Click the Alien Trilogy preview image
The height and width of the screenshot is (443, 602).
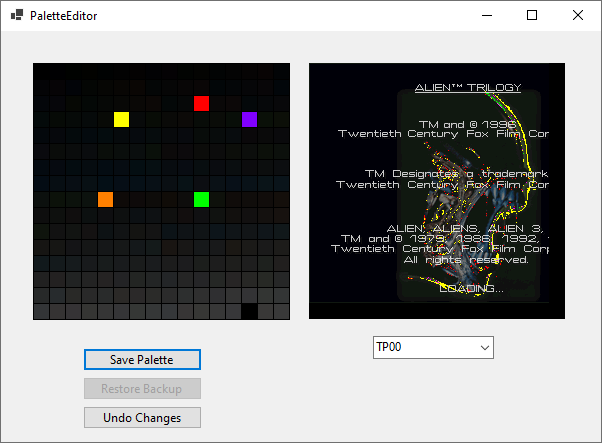pos(437,191)
